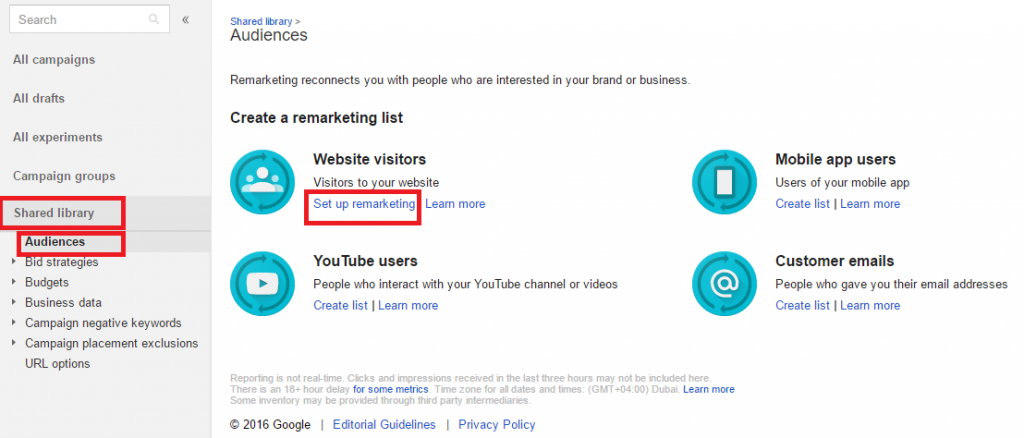Click the Customer emails heading
The image size is (1024, 438).
[x=835, y=261]
